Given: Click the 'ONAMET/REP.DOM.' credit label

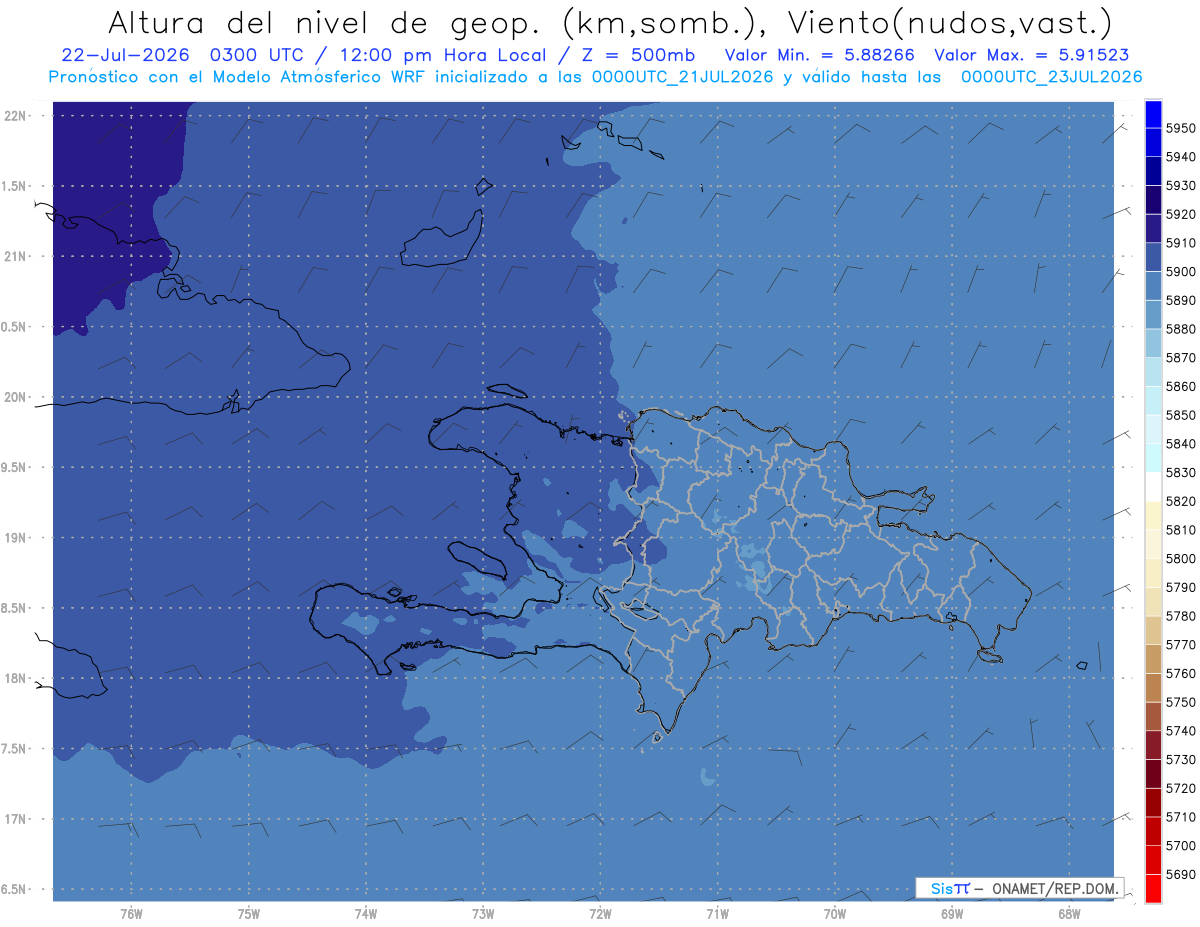Looking at the screenshot, I should click(x=1055, y=888).
